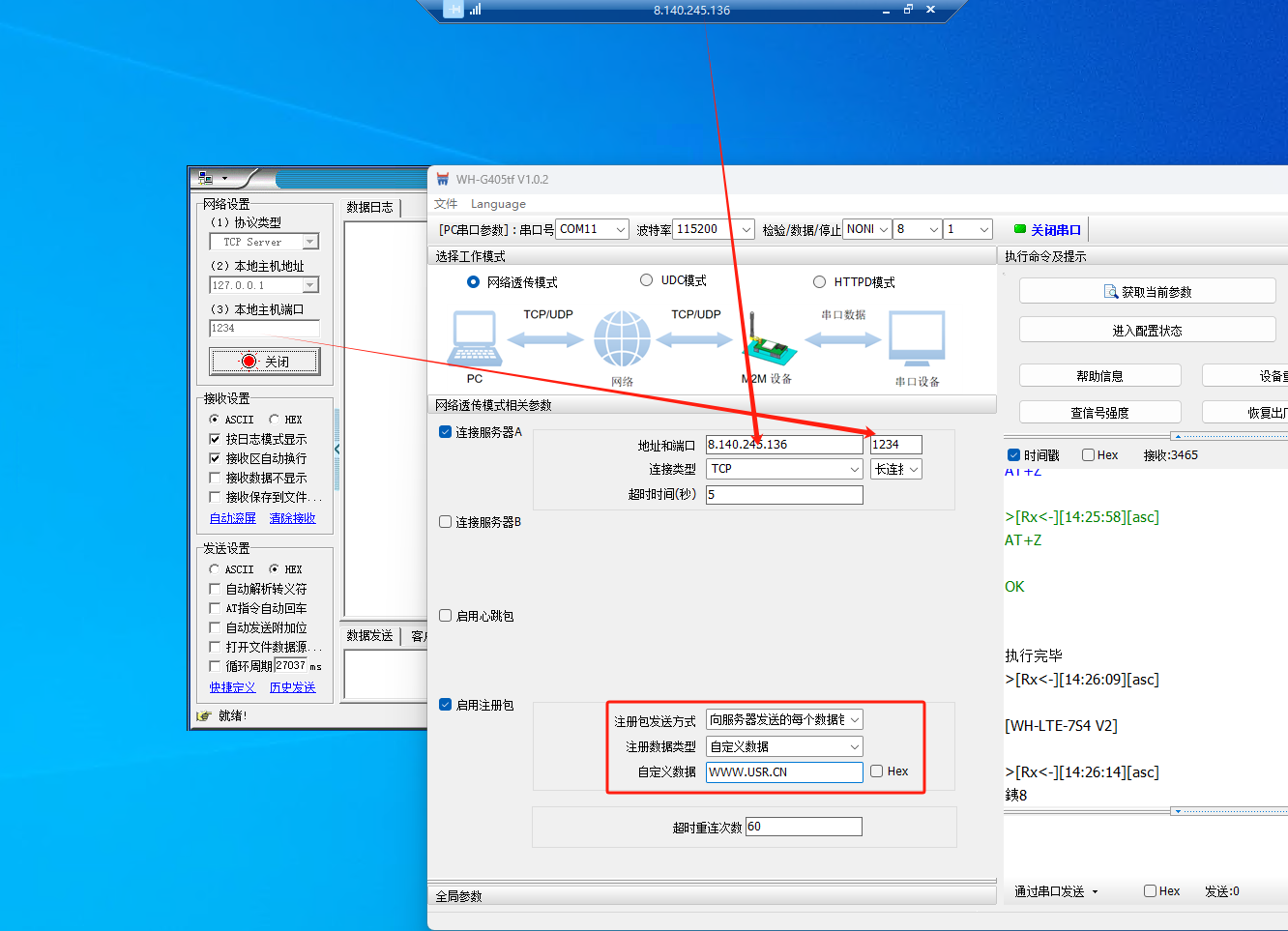Open the Language menu
This screenshot has width=1288, height=931.
point(498,204)
